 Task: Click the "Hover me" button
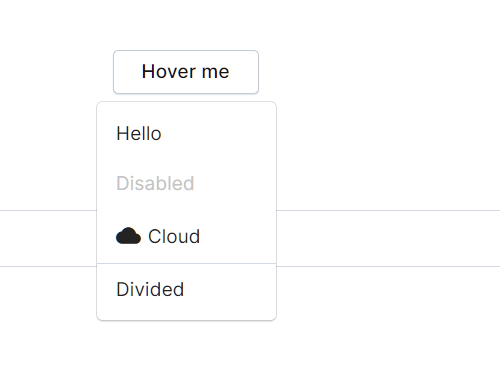pos(186,72)
